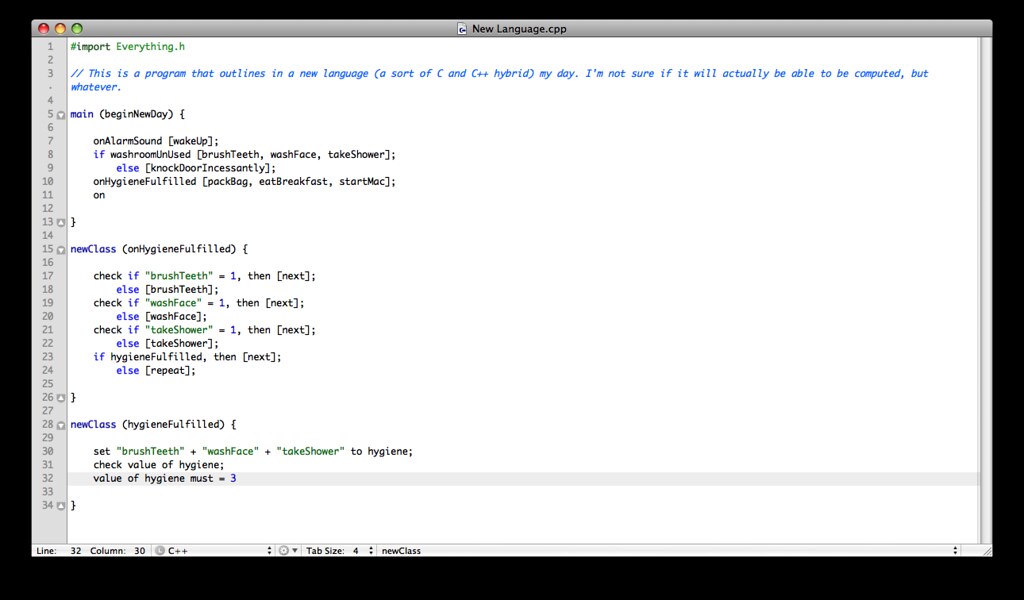
Task: Click value of hygiene must = 3 line
Action: pyautogui.click(x=165, y=479)
